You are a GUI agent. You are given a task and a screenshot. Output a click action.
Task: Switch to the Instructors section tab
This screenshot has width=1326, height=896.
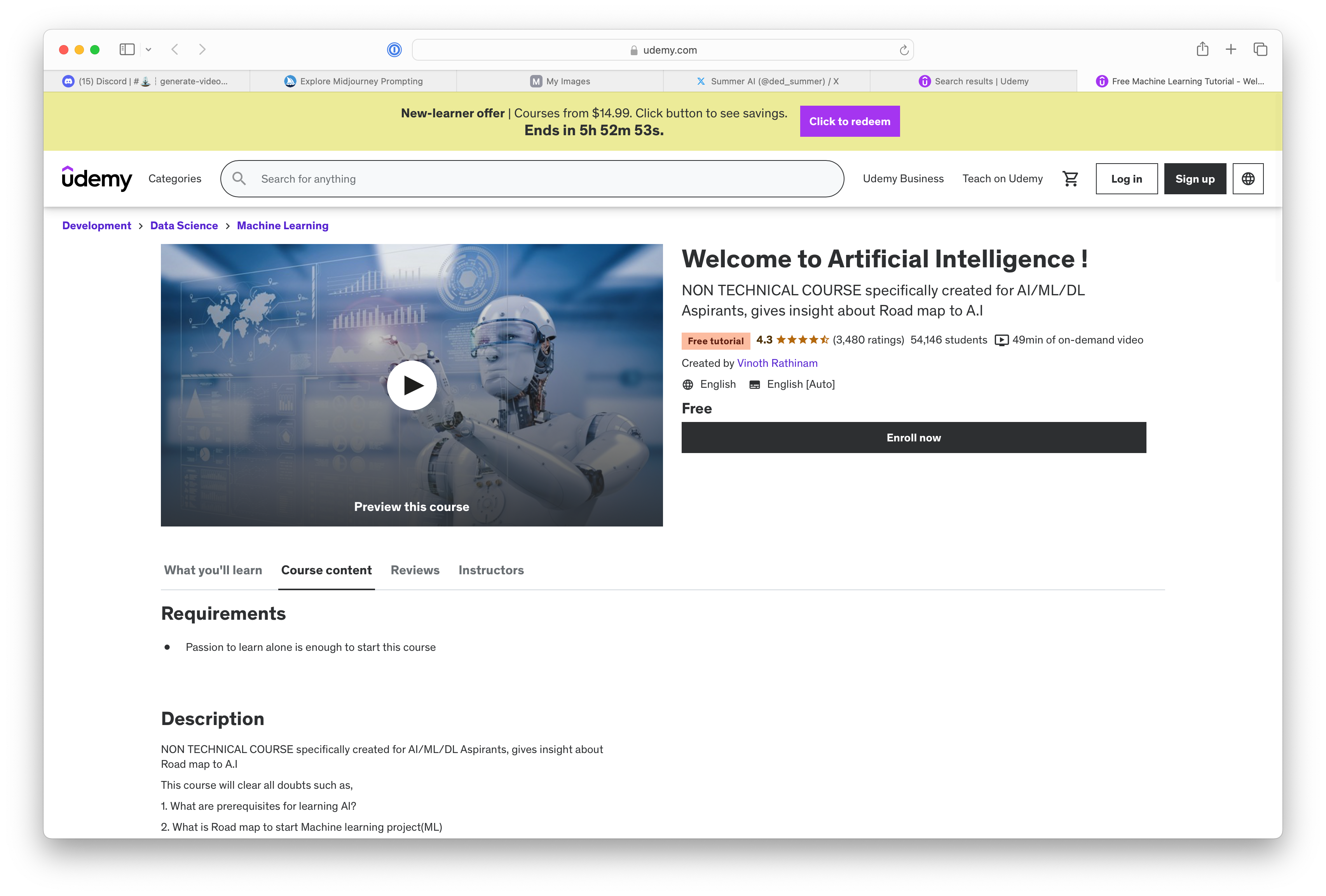[x=491, y=570]
